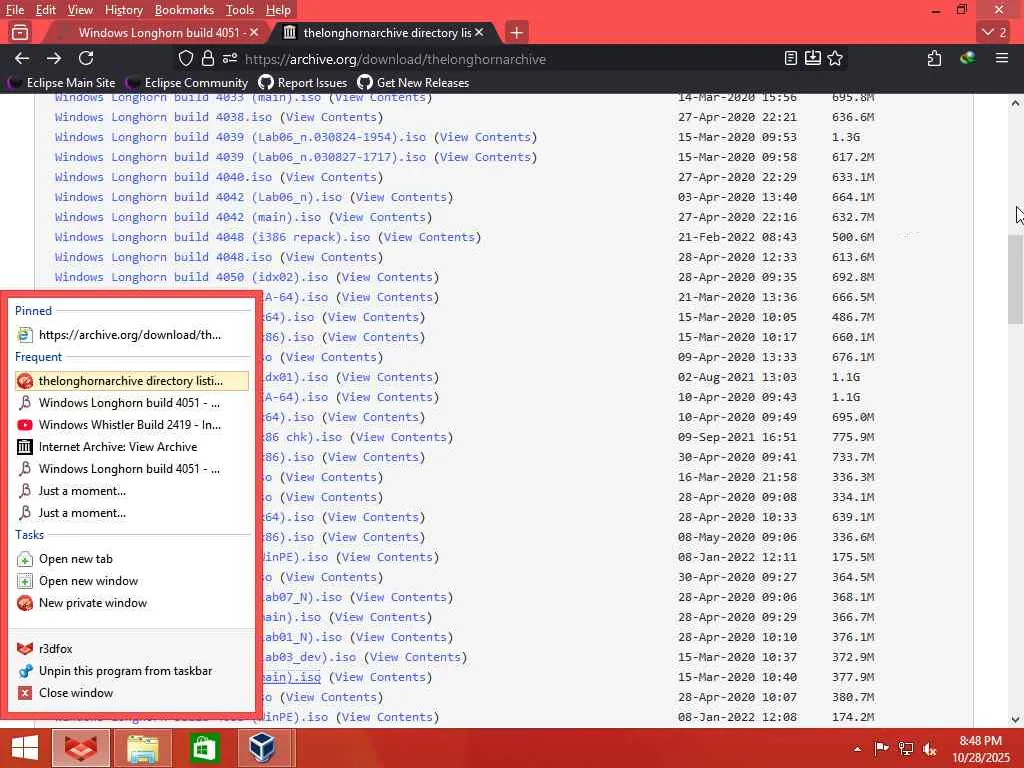The height and width of the screenshot is (768, 1024).
Task: Open Windows Store taskbar icon
Action: tap(204, 748)
